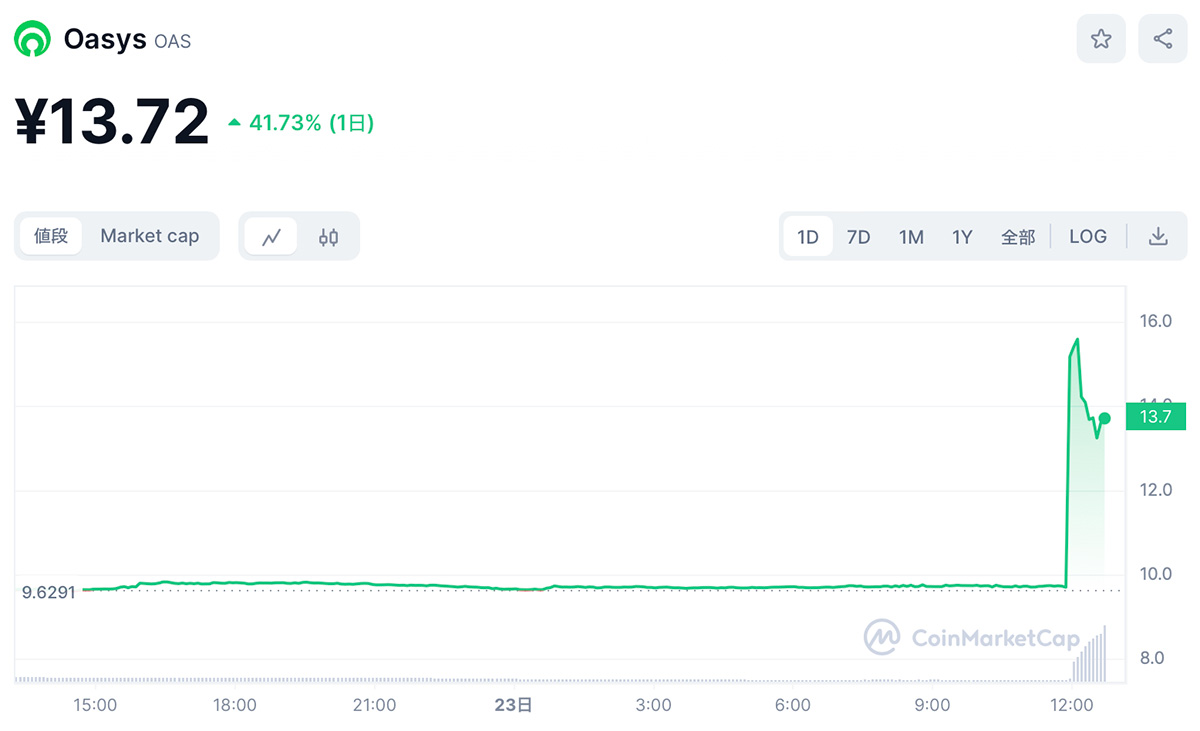Toggle LOG scale on chart
Screen dimensions: 1200x731
pyautogui.click(x=1088, y=237)
